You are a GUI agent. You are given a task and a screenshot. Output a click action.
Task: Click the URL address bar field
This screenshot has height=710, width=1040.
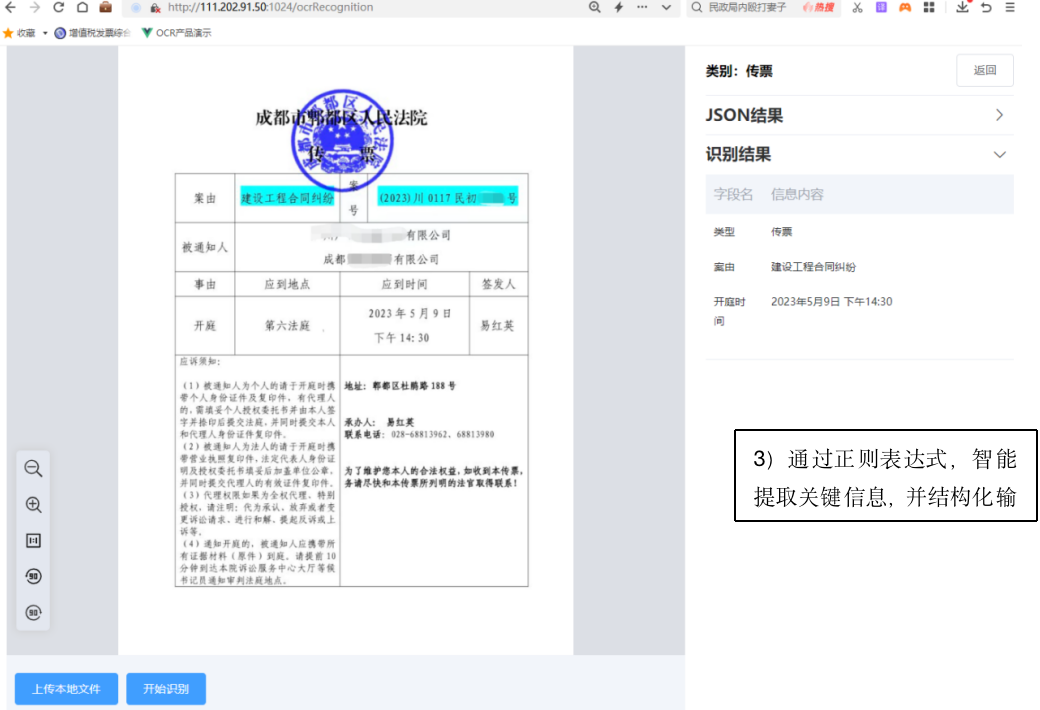[x=350, y=7]
